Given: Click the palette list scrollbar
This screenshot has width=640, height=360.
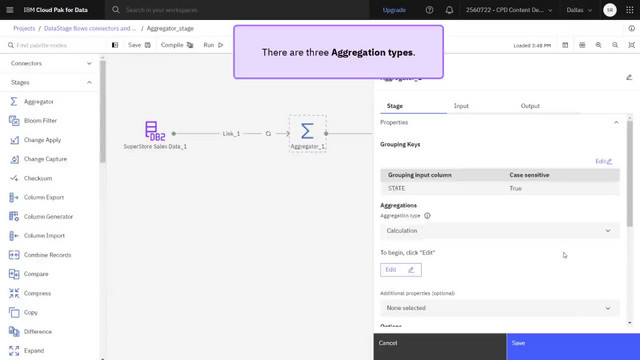Looking at the screenshot, I should pos(102,111).
